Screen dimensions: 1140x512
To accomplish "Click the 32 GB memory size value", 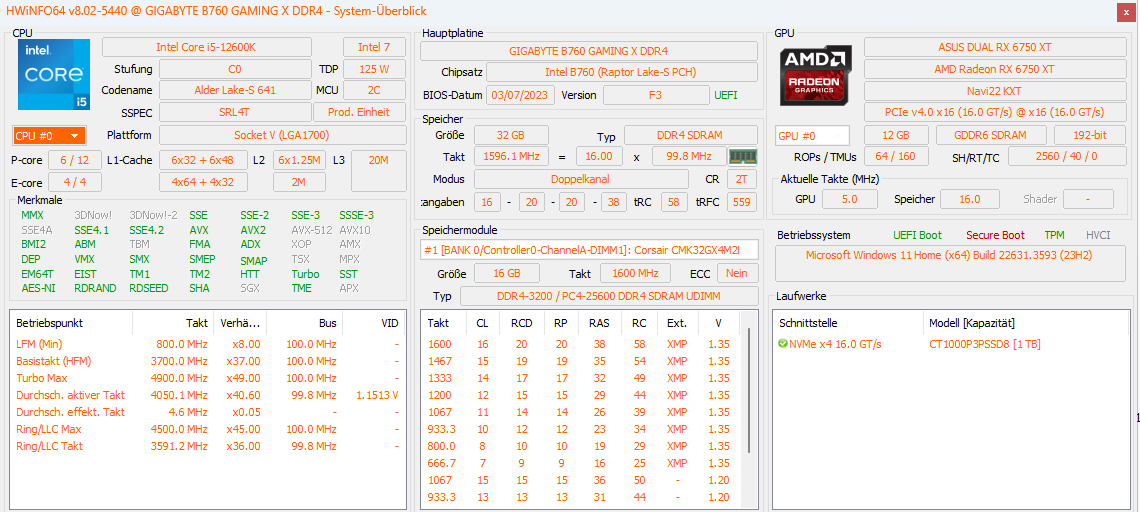I will click(510, 135).
